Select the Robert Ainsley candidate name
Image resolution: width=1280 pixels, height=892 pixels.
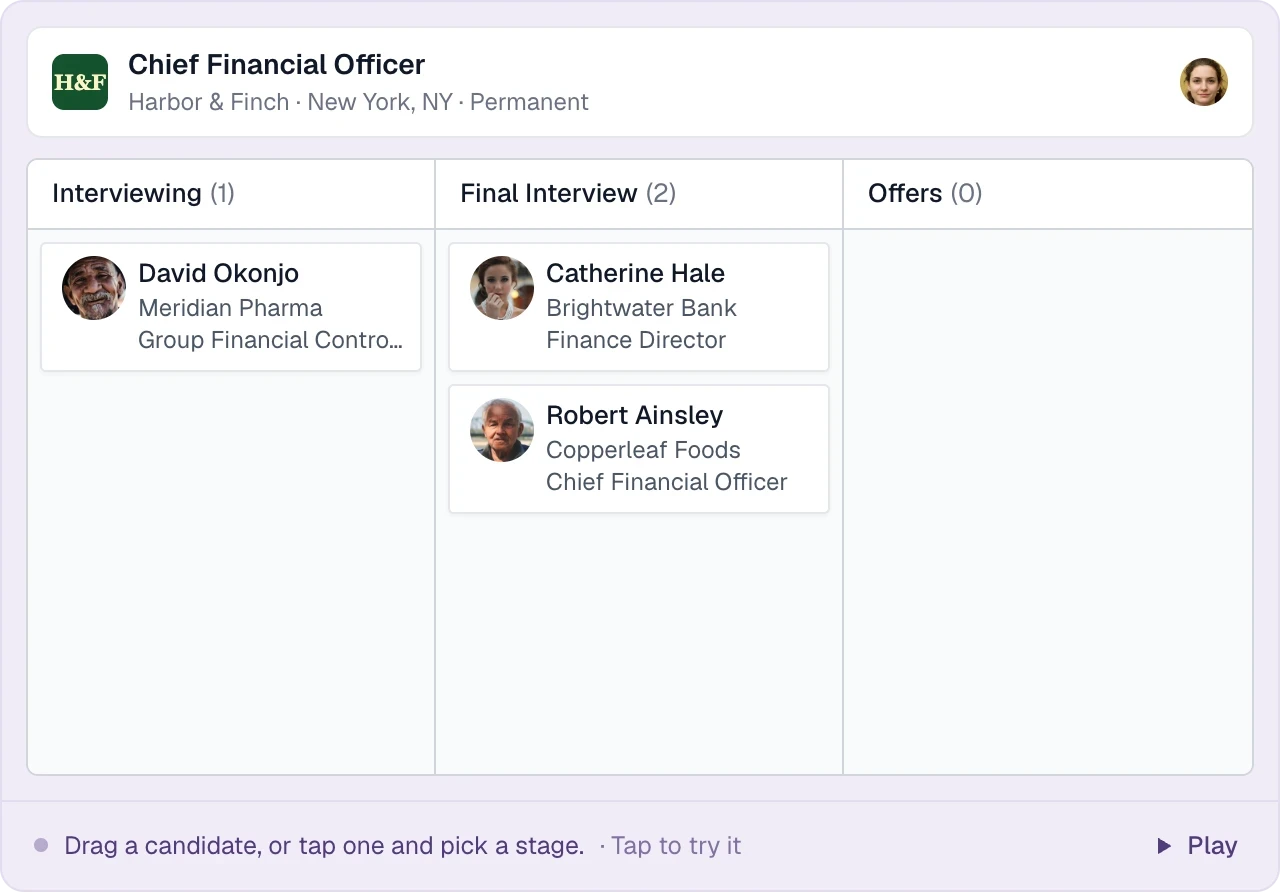click(x=634, y=415)
